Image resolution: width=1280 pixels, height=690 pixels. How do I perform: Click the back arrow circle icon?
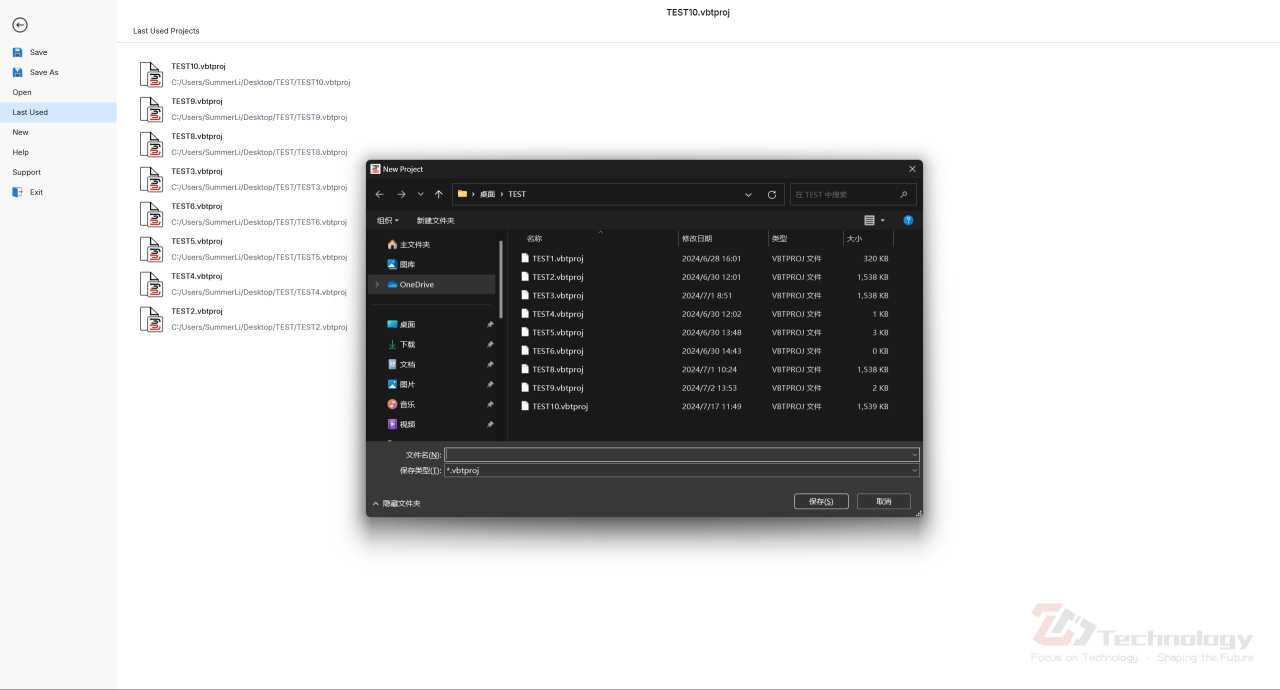[20, 25]
